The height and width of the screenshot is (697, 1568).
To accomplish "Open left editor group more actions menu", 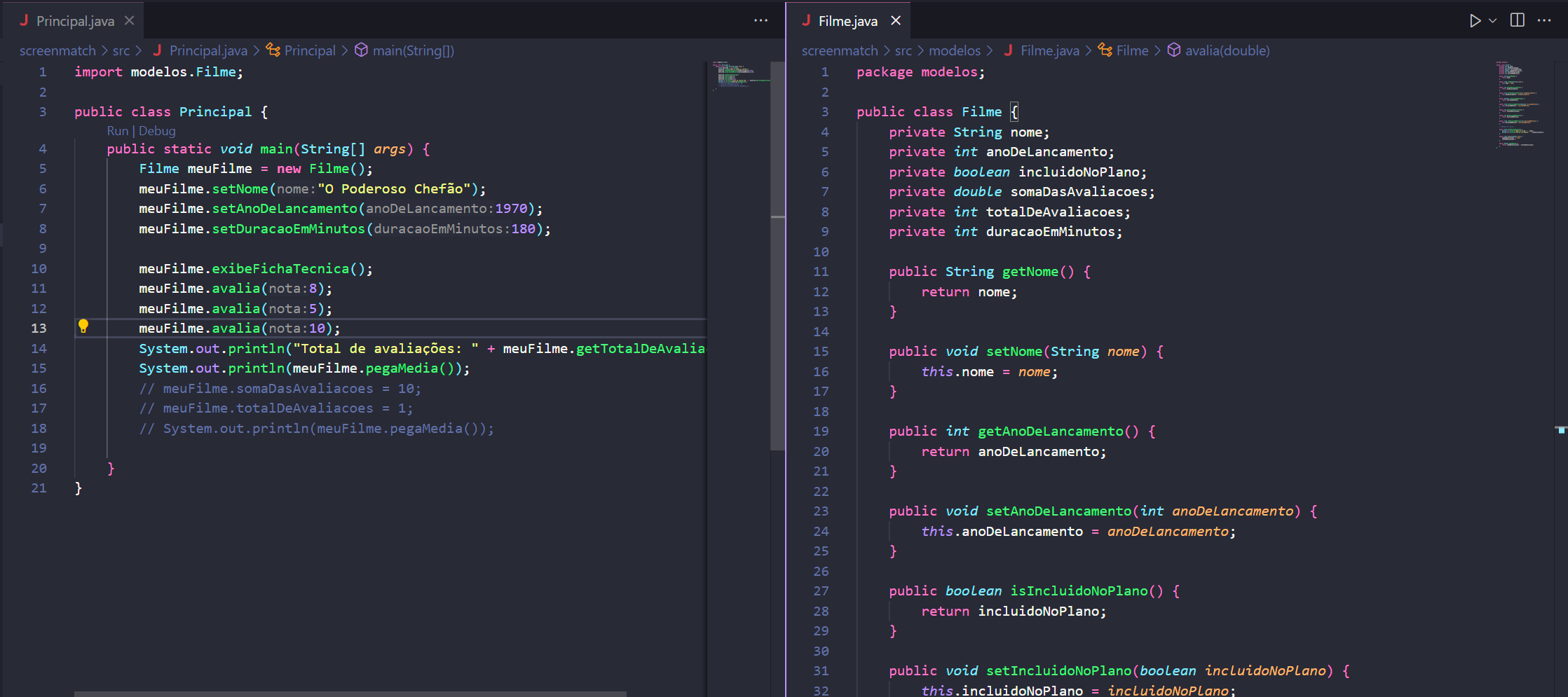I will click(761, 20).
